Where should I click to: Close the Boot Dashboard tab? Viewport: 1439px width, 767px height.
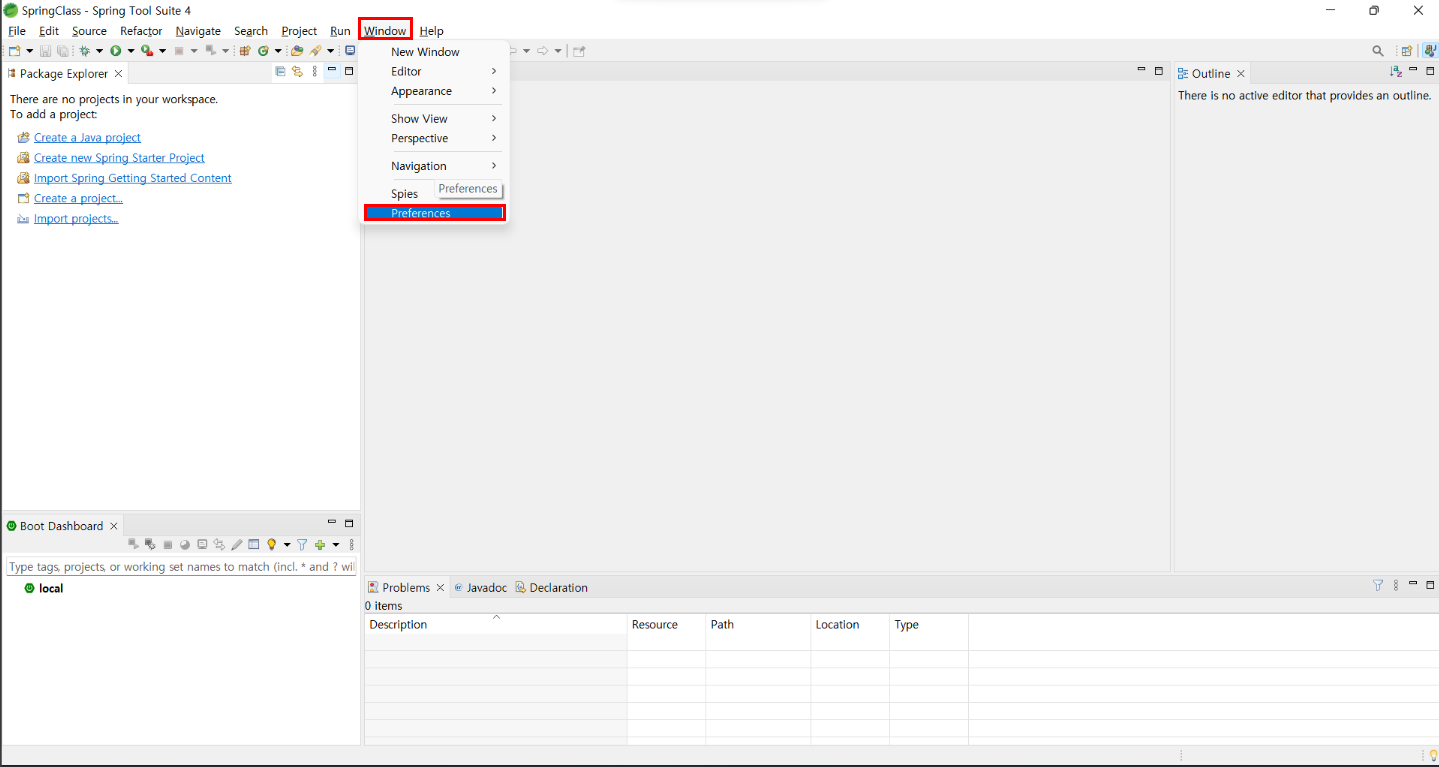(114, 526)
